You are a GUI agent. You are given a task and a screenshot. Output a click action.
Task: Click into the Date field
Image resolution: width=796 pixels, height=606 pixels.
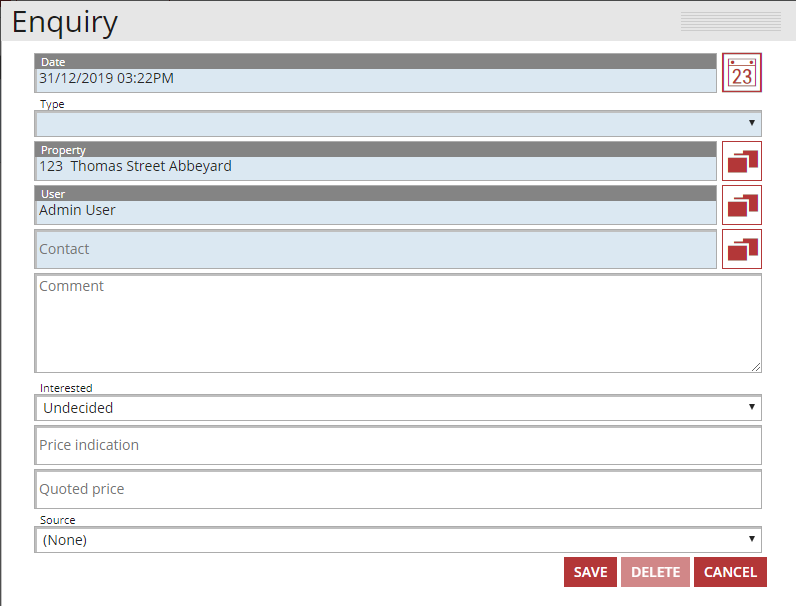click(x=375, y=79)
